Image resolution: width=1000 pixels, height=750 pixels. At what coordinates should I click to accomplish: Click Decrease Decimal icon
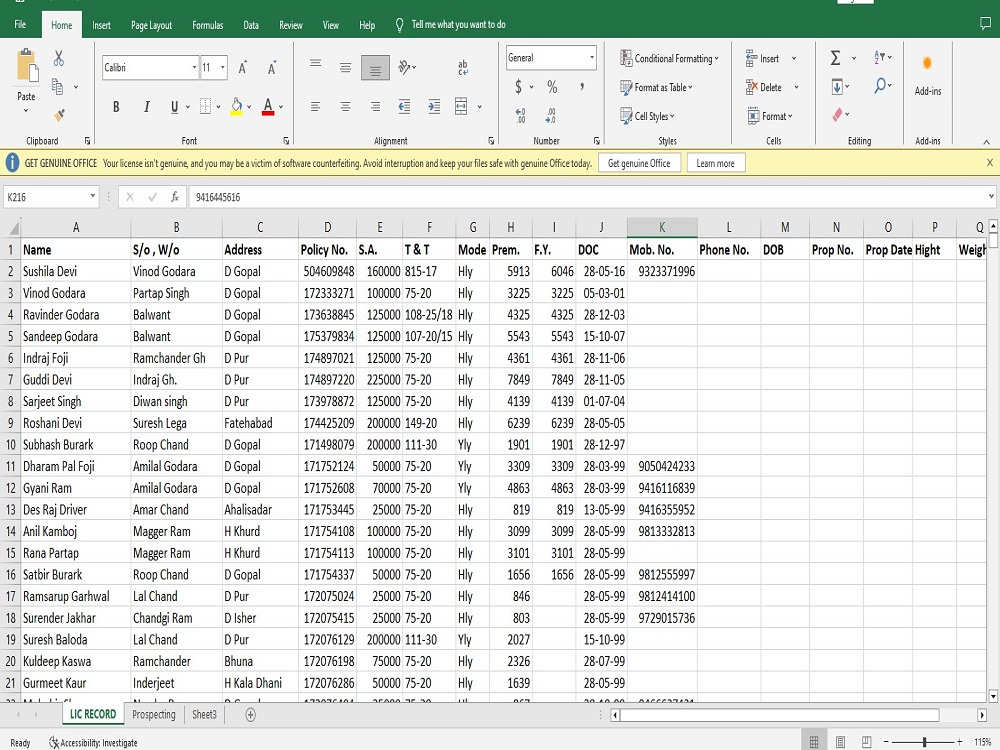(x=550, y=115)
